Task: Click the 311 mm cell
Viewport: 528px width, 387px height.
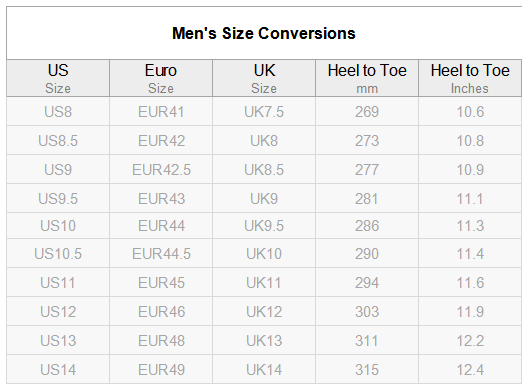Action: (367, 341)
